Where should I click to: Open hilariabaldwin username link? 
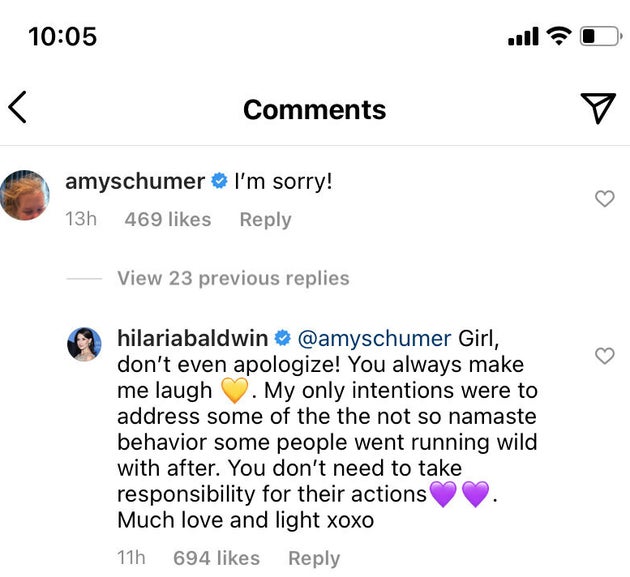(192, 338)
